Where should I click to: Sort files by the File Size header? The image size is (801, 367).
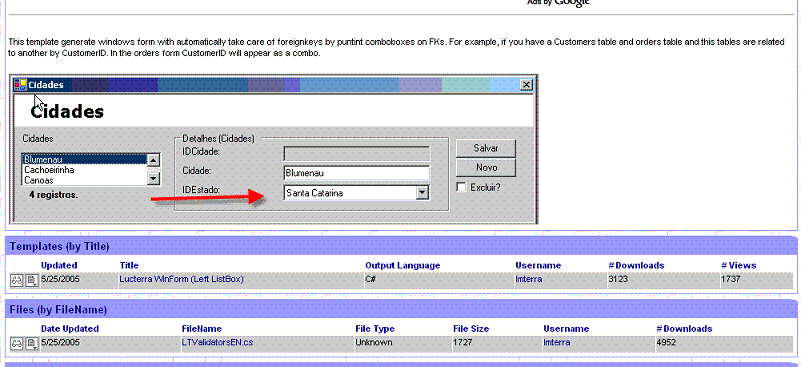[471, 329]
